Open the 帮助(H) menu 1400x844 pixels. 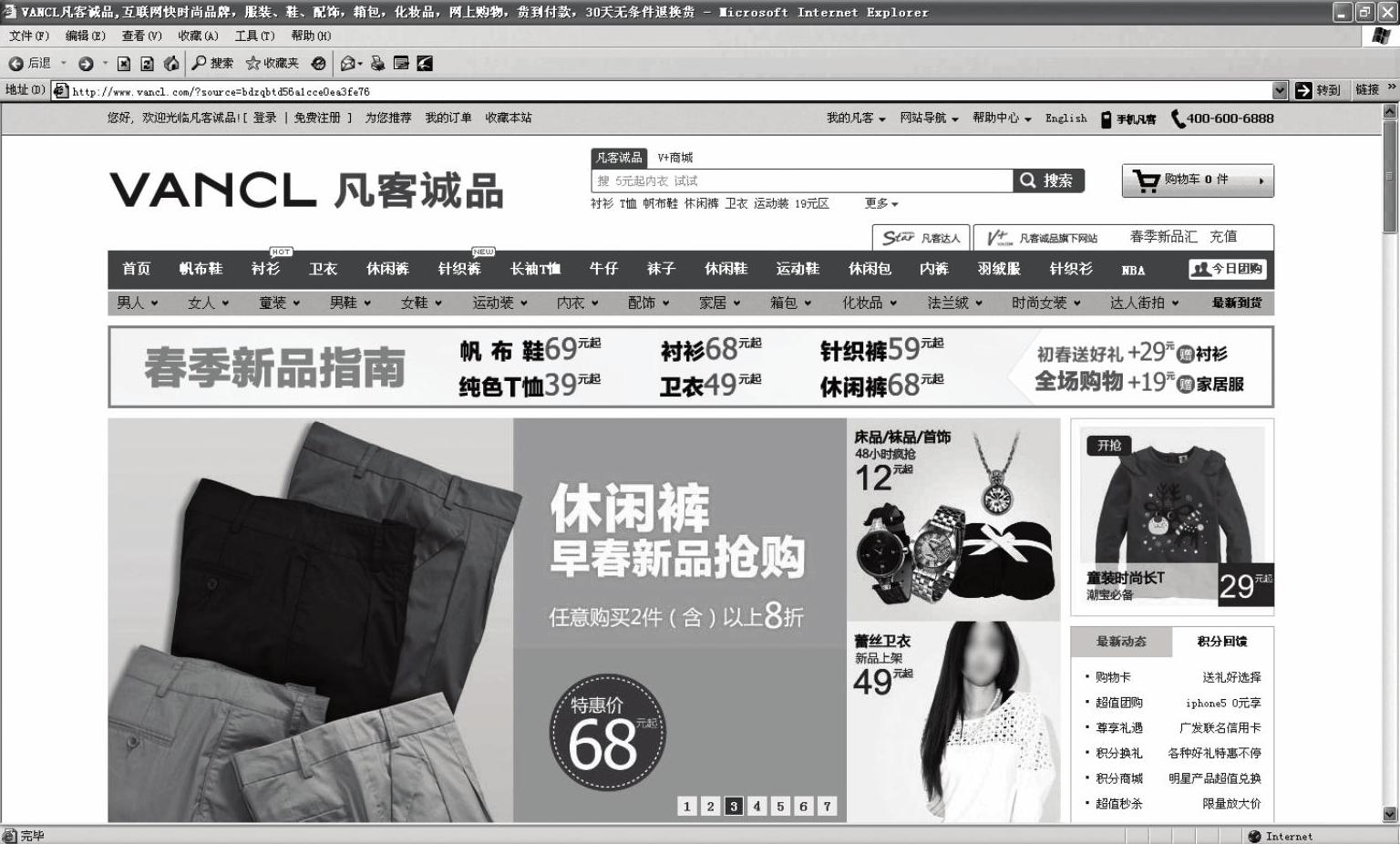(x=311, y=36)
